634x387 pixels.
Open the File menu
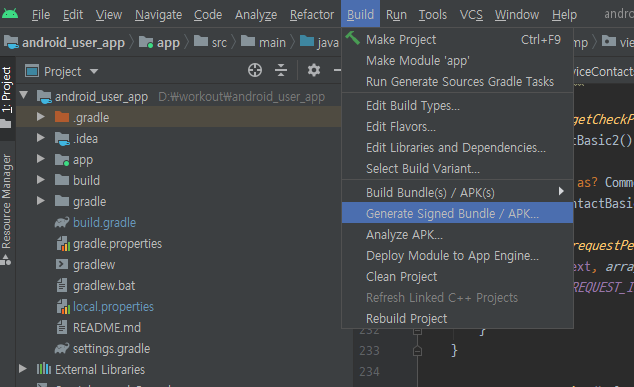(x=41, y=15)
